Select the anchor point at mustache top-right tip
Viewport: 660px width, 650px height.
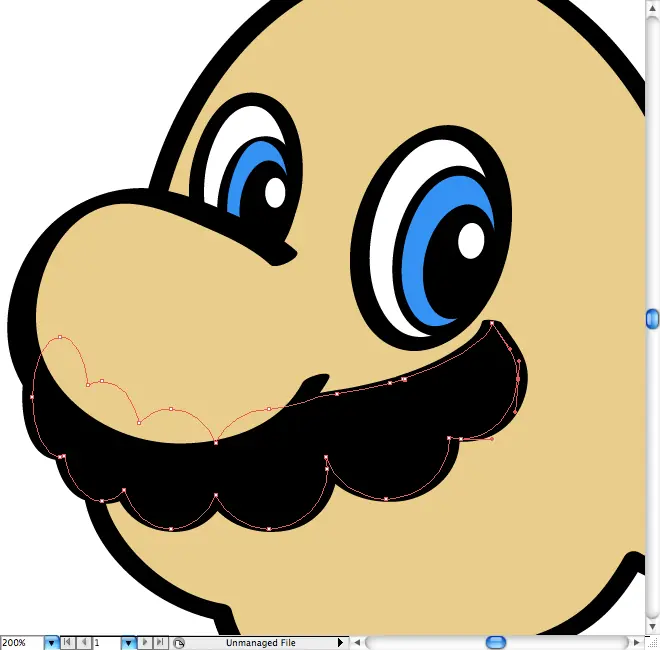click(x=492, y=323)
